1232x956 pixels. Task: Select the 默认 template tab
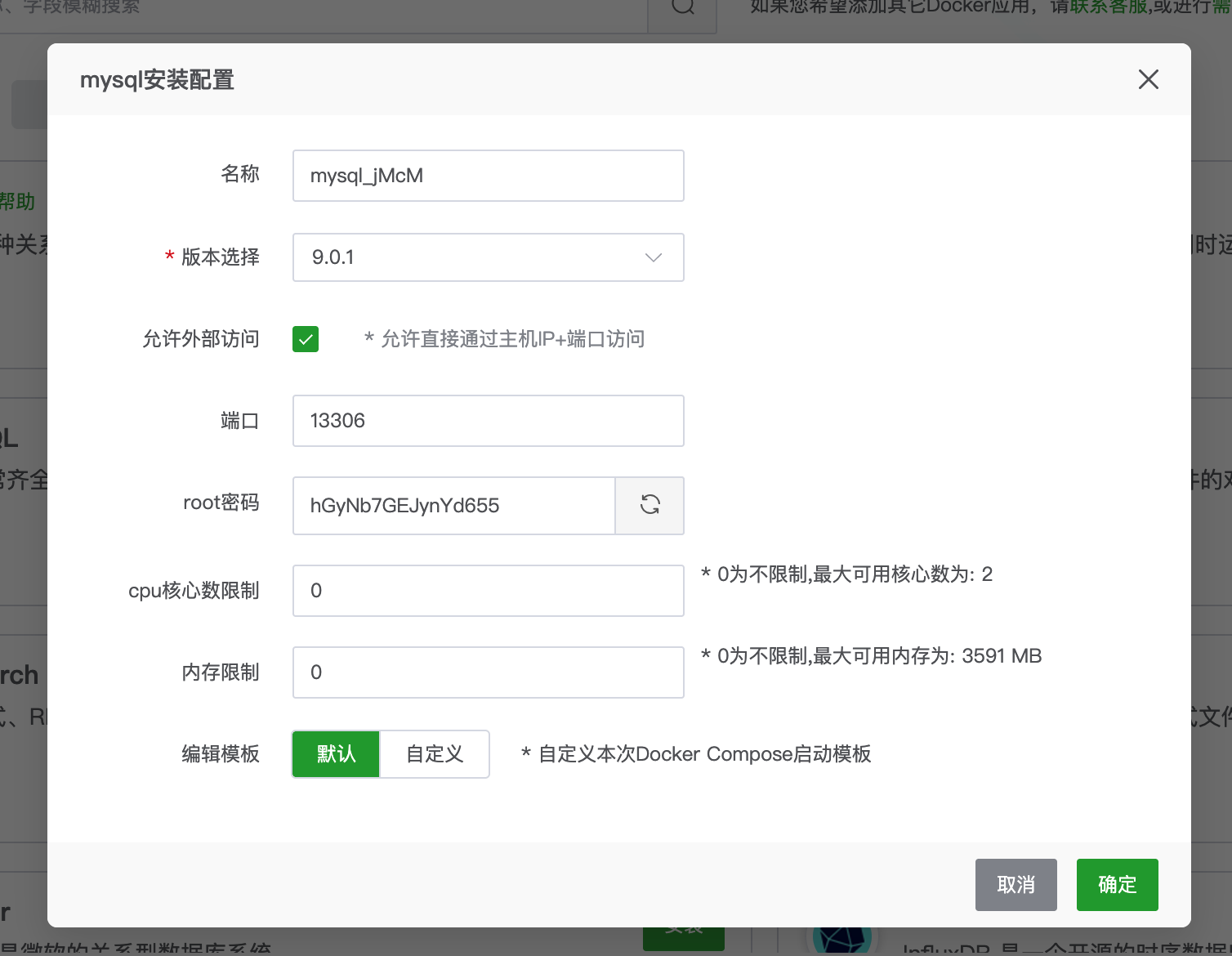(336, 753)
